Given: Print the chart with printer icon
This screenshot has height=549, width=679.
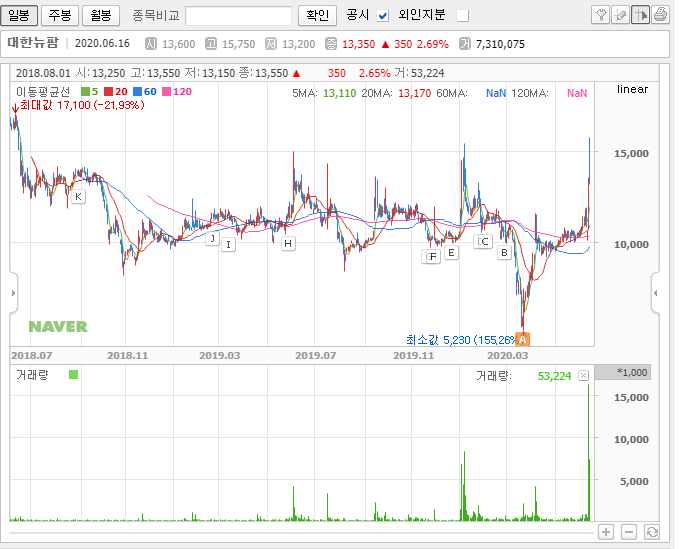Looking at the screenshot, I should coord(660,15).
